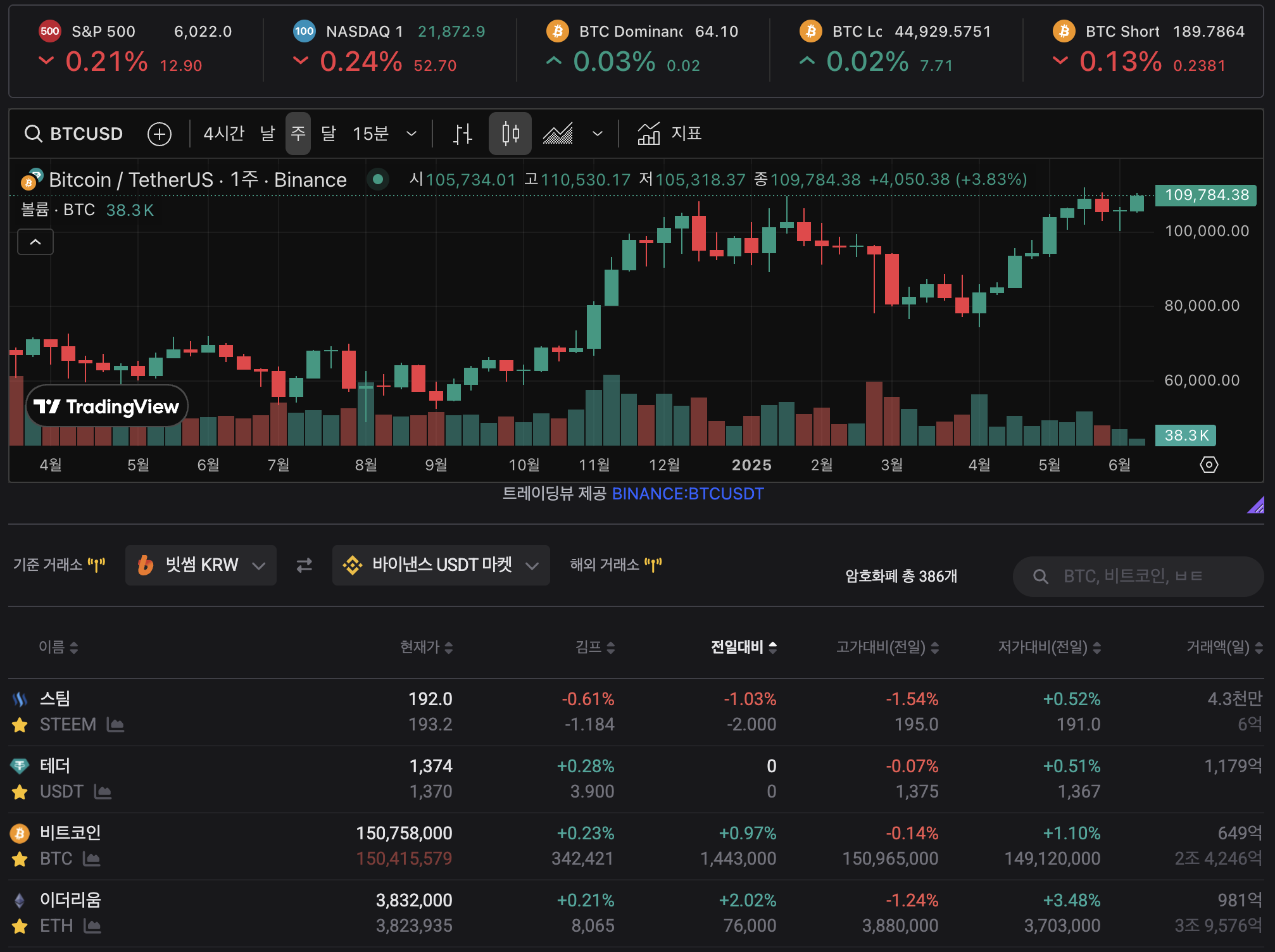Switch to the 4시간 timeframe

pyautogui.click(x=223, y=134)
